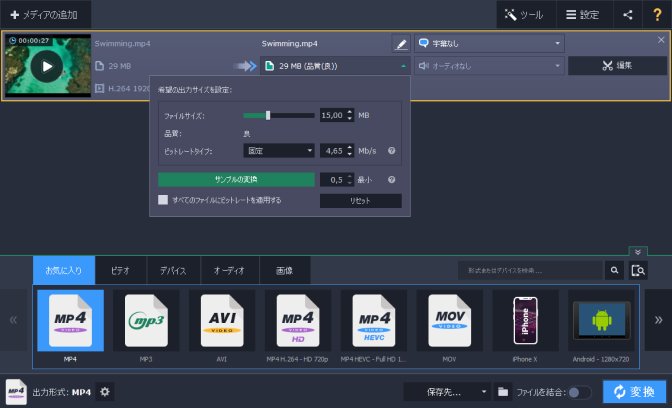
Task: Click the source filename Swimming.mp4
Action: [x=123, y=44]
